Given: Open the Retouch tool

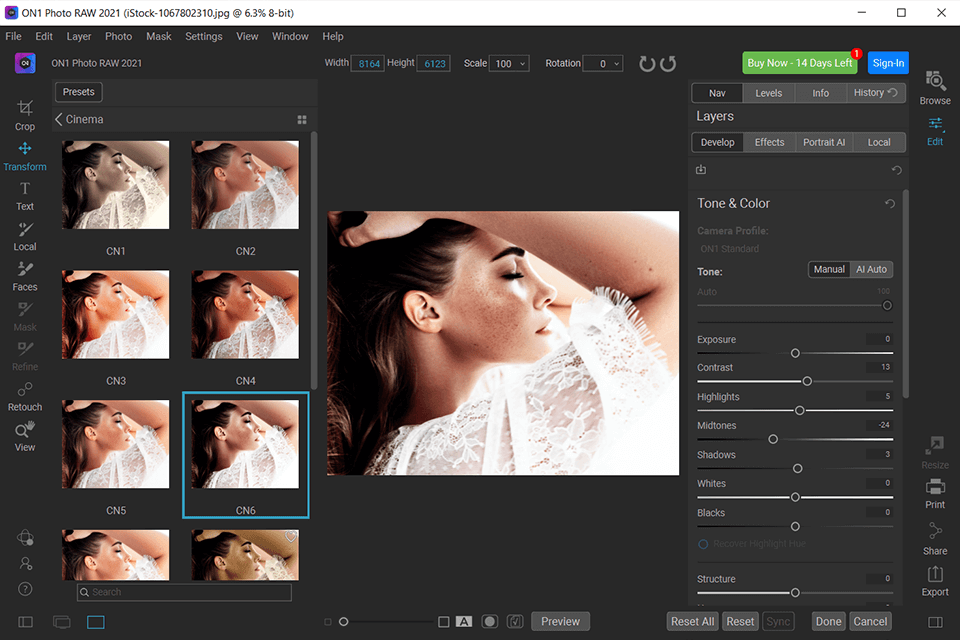Looking at the screenshot, I should 25,394.
